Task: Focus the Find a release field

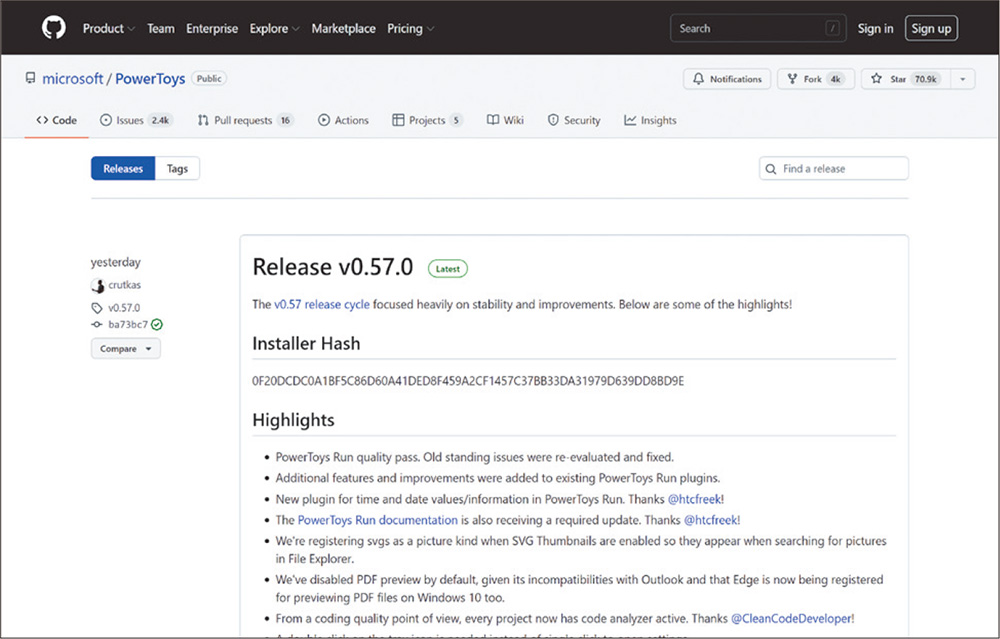Action: point(834,168)
